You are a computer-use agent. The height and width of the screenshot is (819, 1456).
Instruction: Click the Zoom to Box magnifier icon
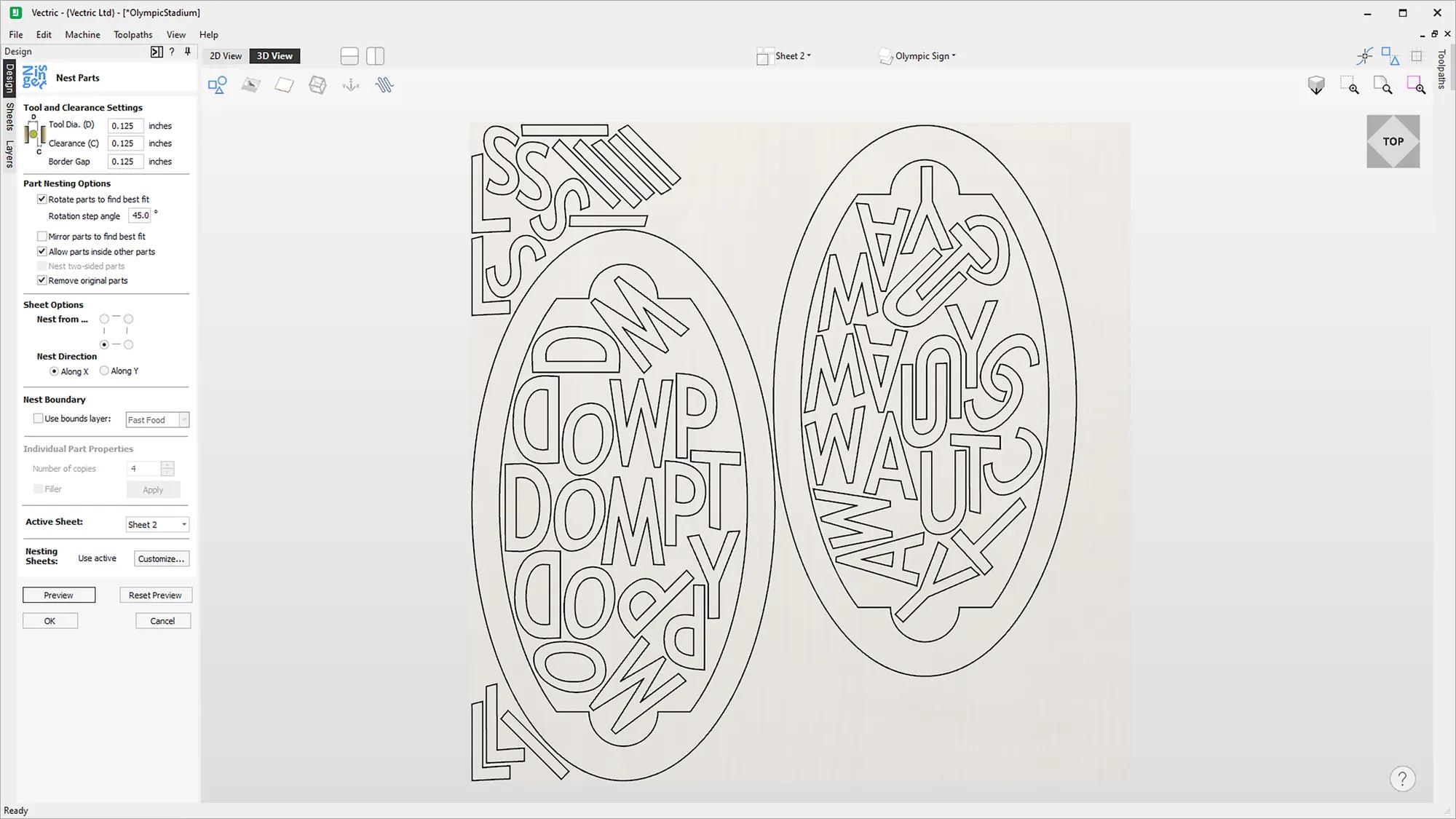click(x=1350, y=85)
